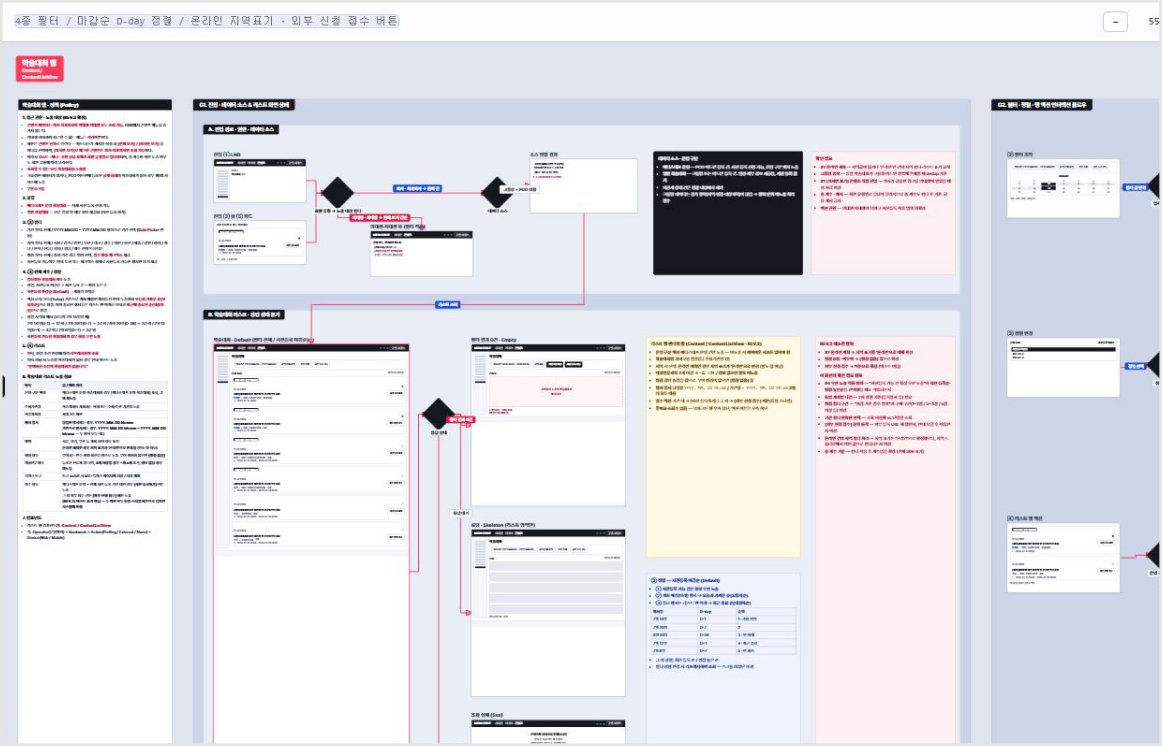The width and height of the screenshot is (1162, 746).
Task: Click the minus zoom-out button
Action: (x=1115, y=21)
